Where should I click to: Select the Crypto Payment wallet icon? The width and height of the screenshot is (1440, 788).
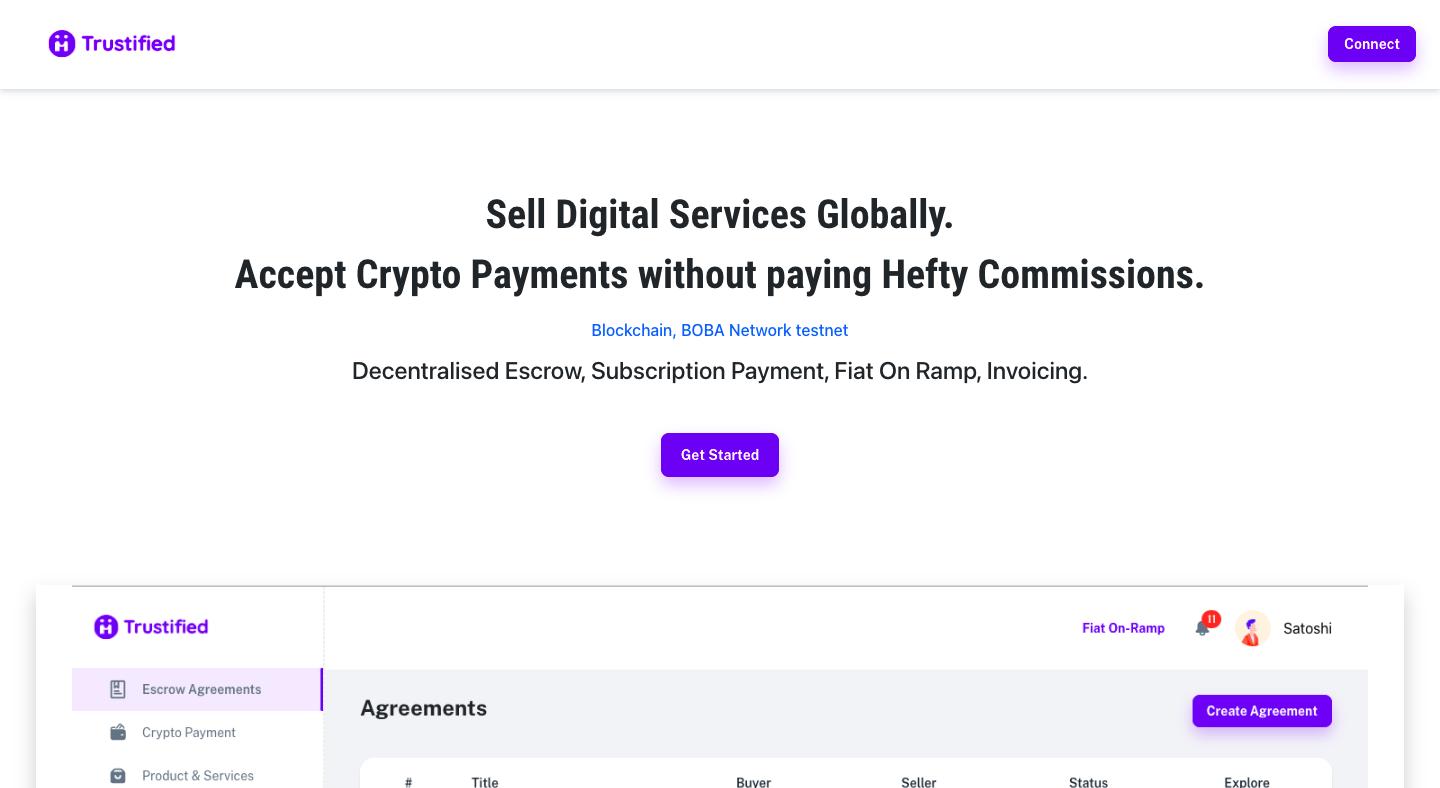(x=118, y=732)
